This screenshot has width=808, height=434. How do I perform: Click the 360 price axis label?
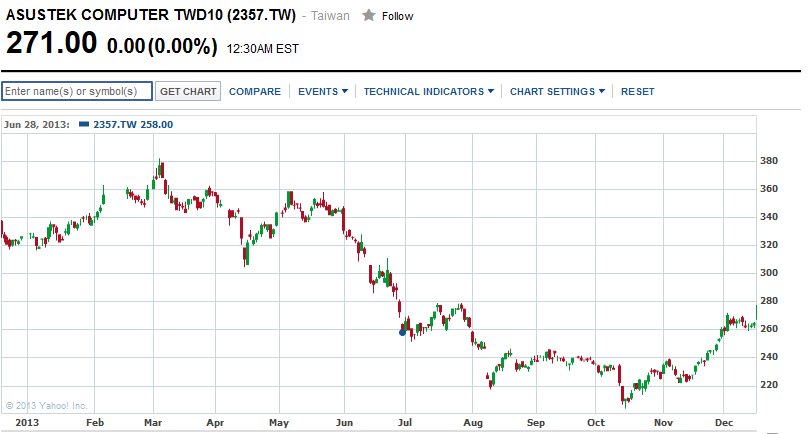[x=769, y=189]
